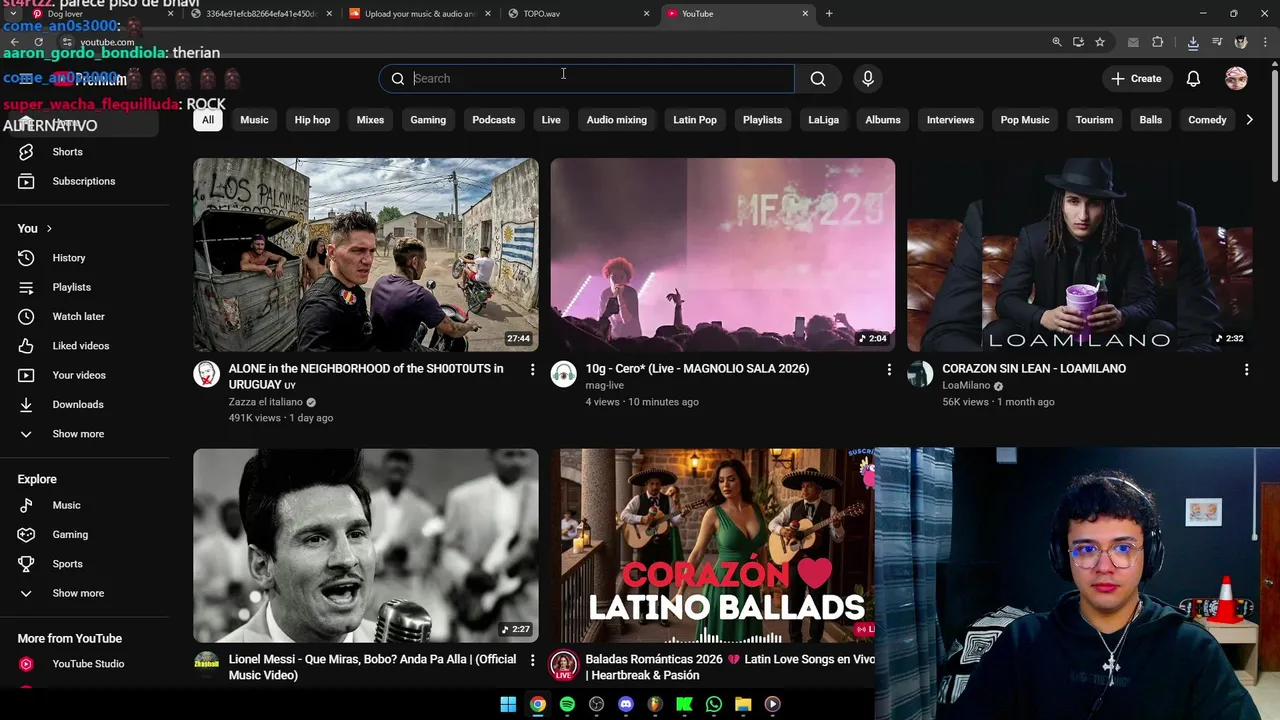Expand Show more under the Explore section

84,593
